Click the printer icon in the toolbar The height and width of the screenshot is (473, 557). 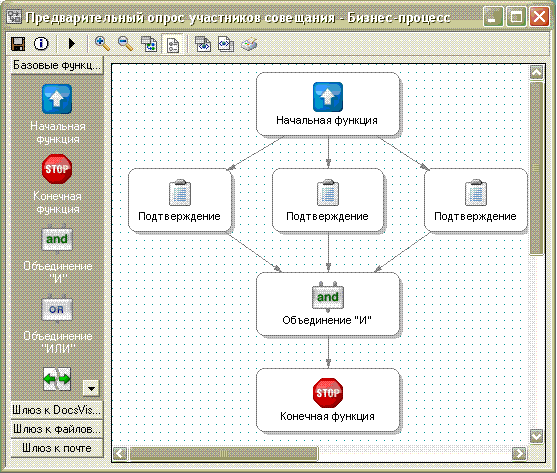tap(249, 44)
